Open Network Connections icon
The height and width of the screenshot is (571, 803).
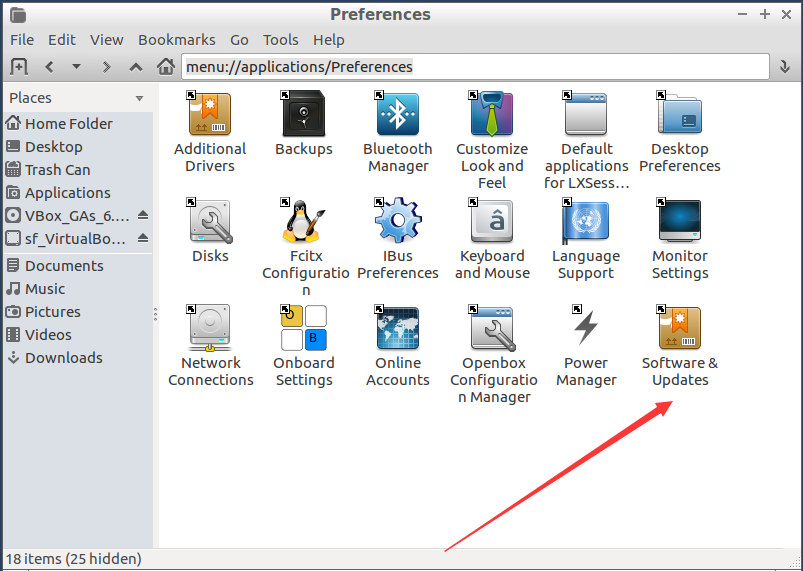(210, 328)
